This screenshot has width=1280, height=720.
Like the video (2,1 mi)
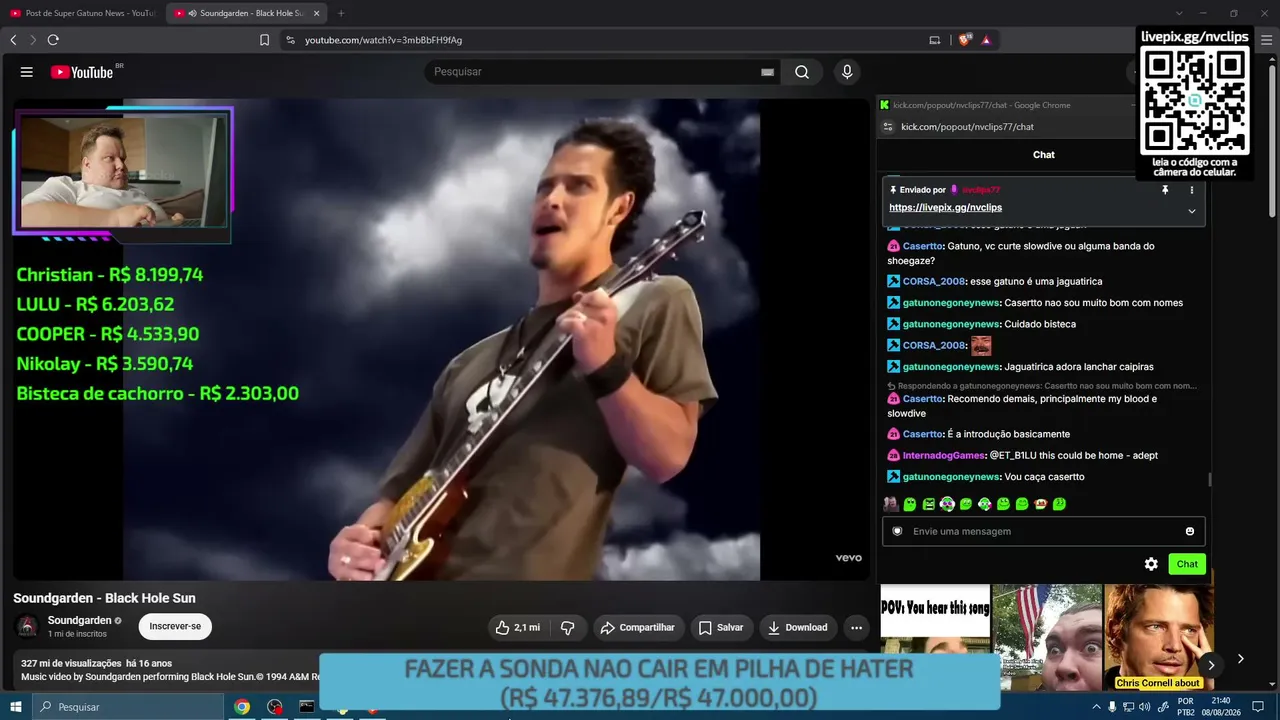517,628
